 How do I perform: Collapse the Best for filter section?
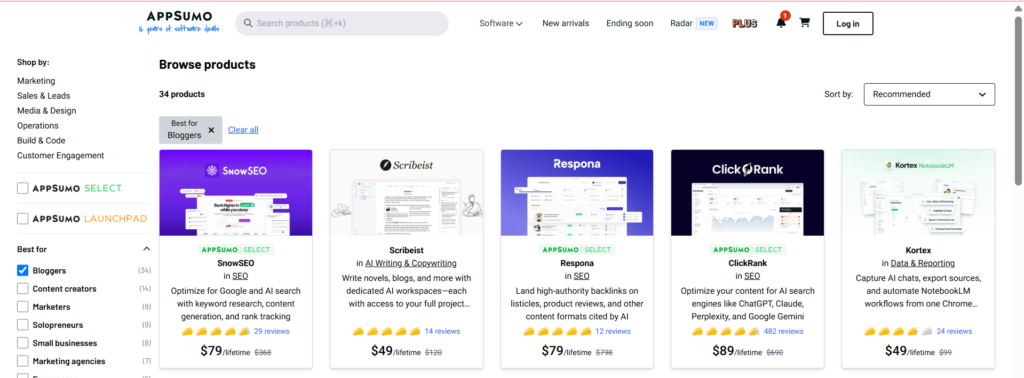pyautogui.click(x=146, y=249)
